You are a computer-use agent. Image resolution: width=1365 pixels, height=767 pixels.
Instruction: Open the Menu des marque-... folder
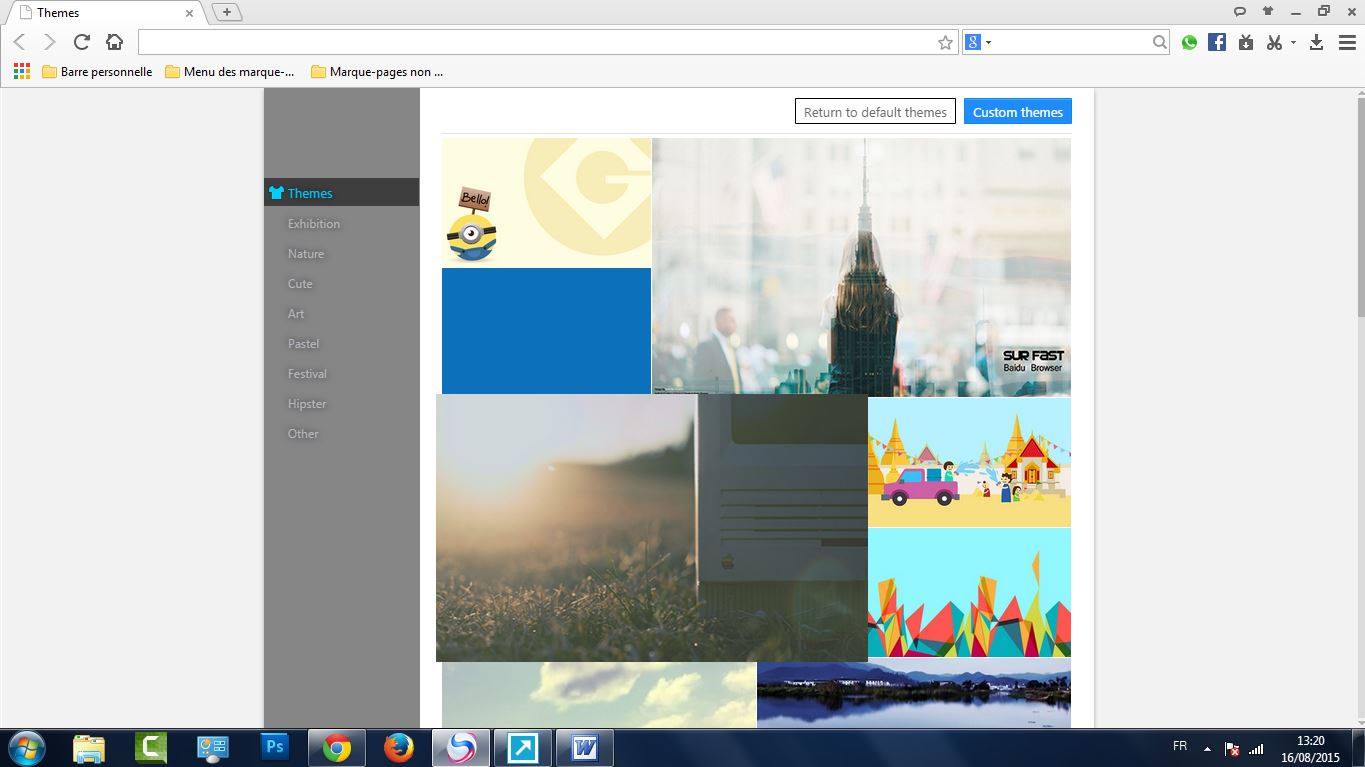(230, 72)
